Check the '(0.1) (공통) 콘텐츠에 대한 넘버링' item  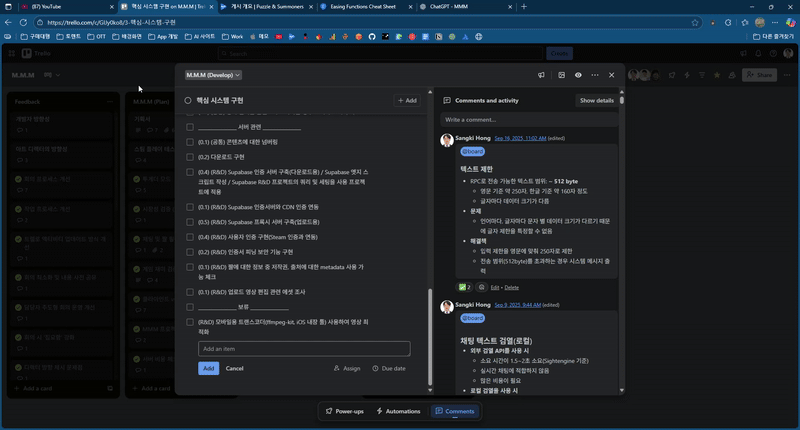tap(190, 142)
